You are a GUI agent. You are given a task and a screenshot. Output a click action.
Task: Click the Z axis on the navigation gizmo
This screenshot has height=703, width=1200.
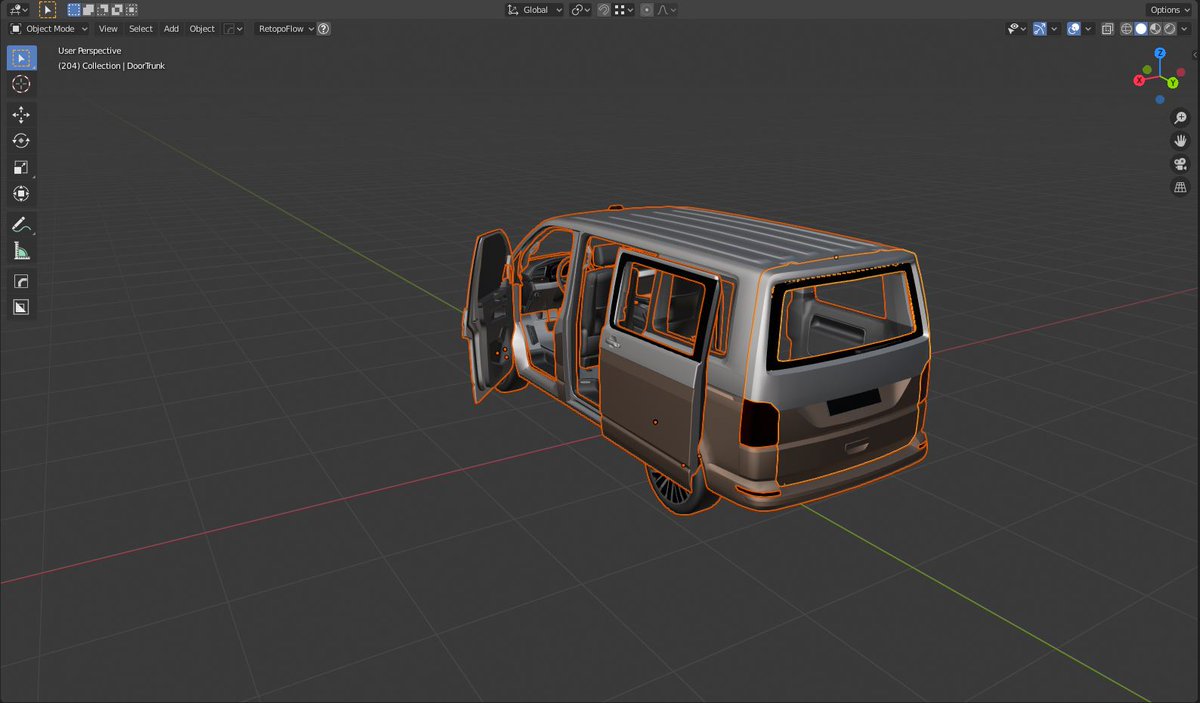click(1159, 51)
